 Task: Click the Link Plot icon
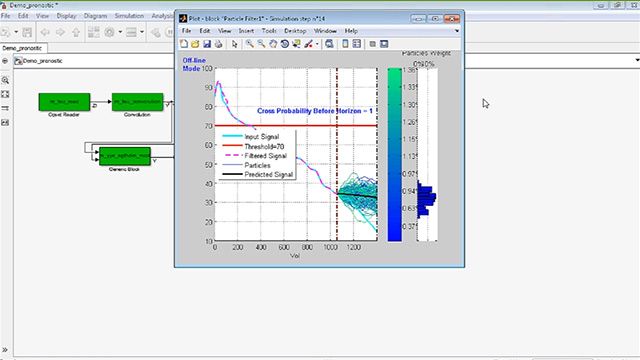[x=329, y=44]
